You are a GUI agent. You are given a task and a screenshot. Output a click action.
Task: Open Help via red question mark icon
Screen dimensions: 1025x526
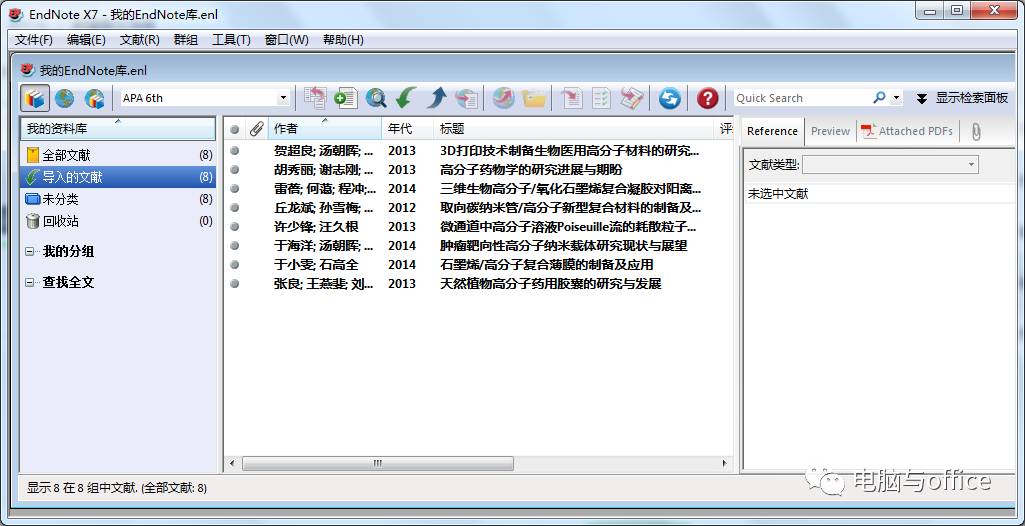[x=707, y=99]
